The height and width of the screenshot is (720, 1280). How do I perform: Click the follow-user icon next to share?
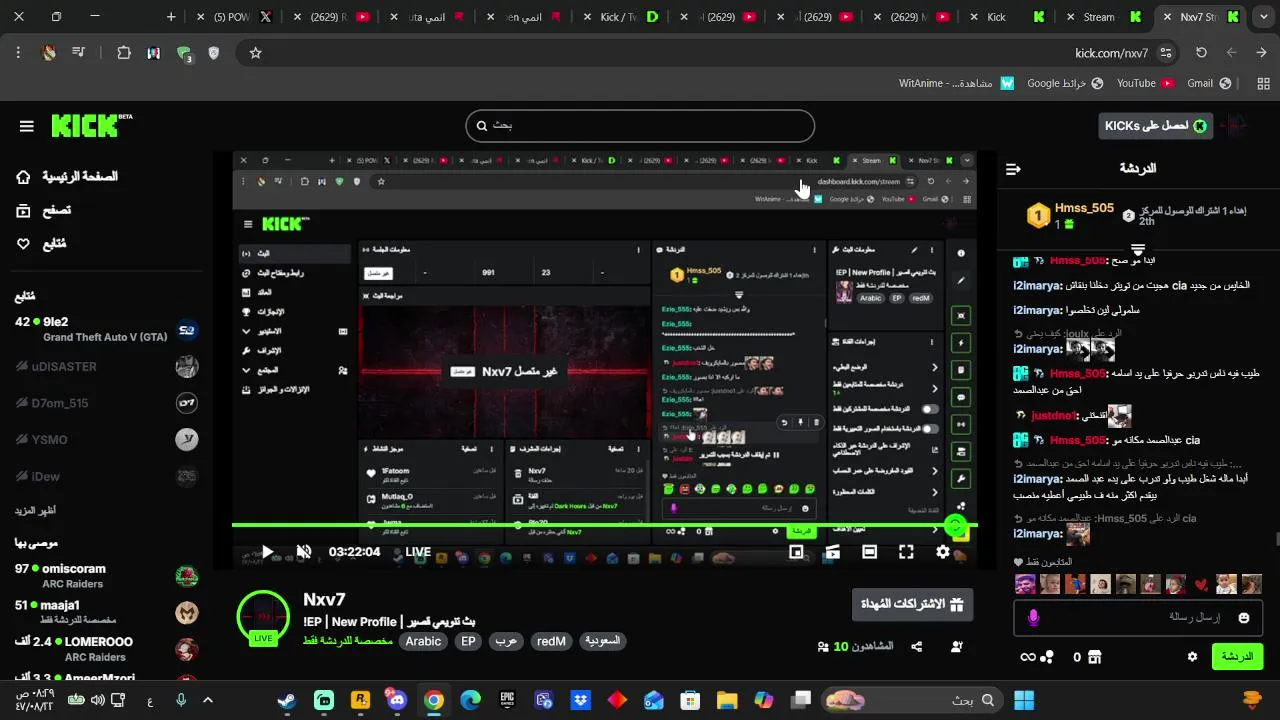tap(957, 647)
